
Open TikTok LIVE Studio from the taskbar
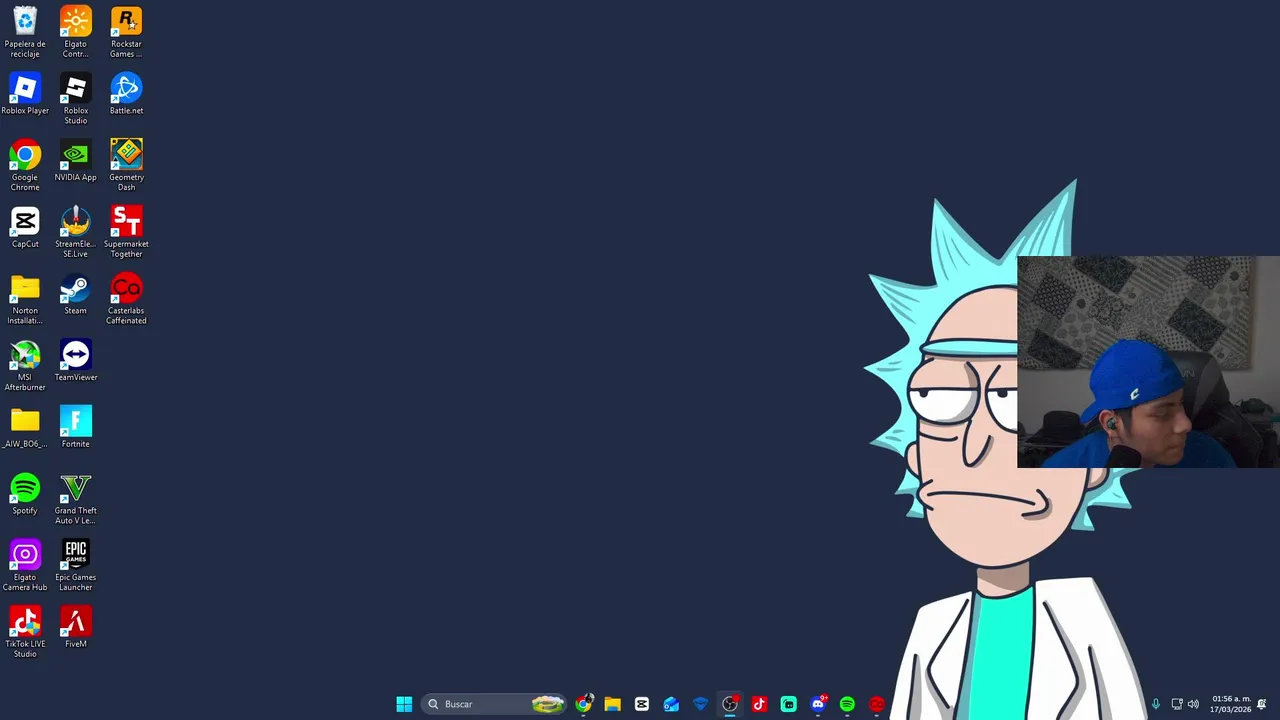coord(759,704)
